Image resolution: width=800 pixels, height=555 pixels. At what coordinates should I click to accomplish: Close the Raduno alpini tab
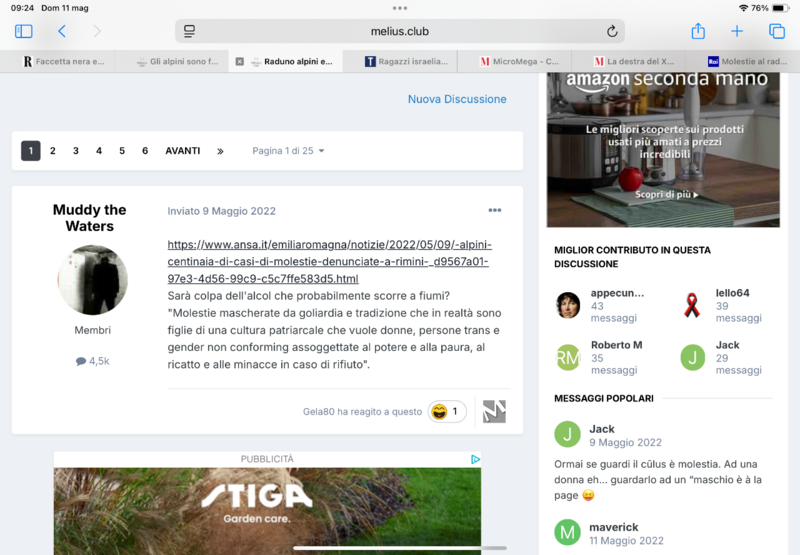[x=240, y=61]
